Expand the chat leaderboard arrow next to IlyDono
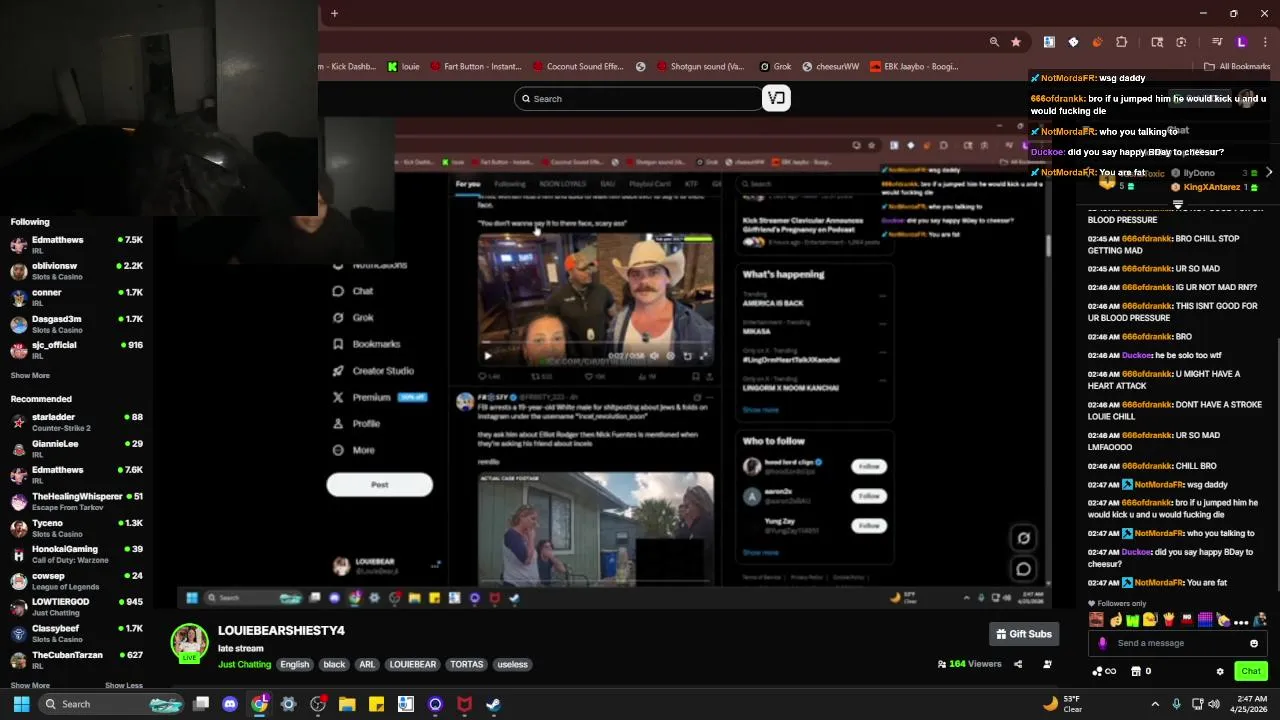 coord(1269,173)
